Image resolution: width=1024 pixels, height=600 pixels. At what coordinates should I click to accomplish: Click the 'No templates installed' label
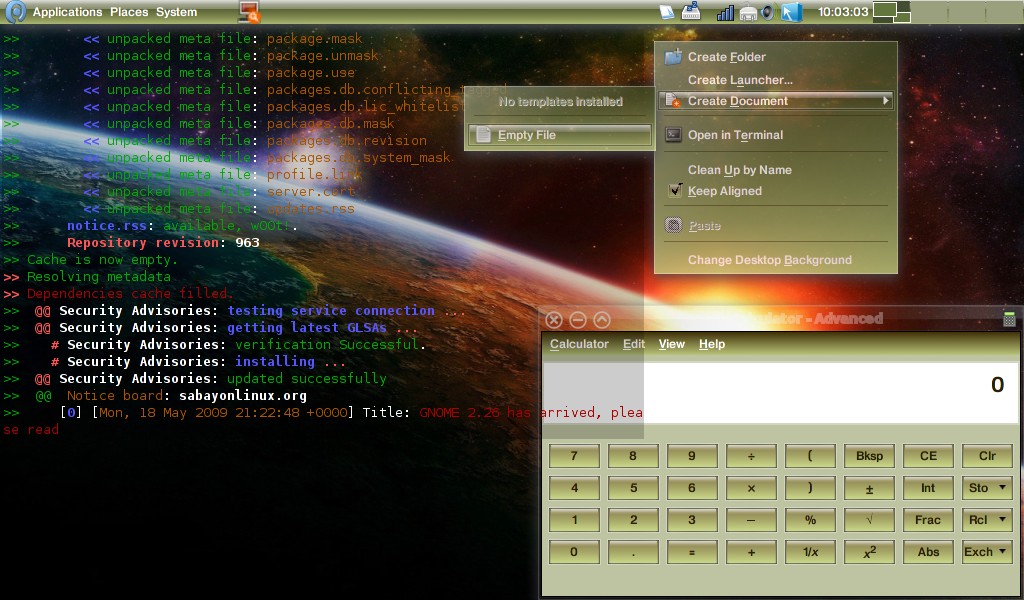click(560, 102)
